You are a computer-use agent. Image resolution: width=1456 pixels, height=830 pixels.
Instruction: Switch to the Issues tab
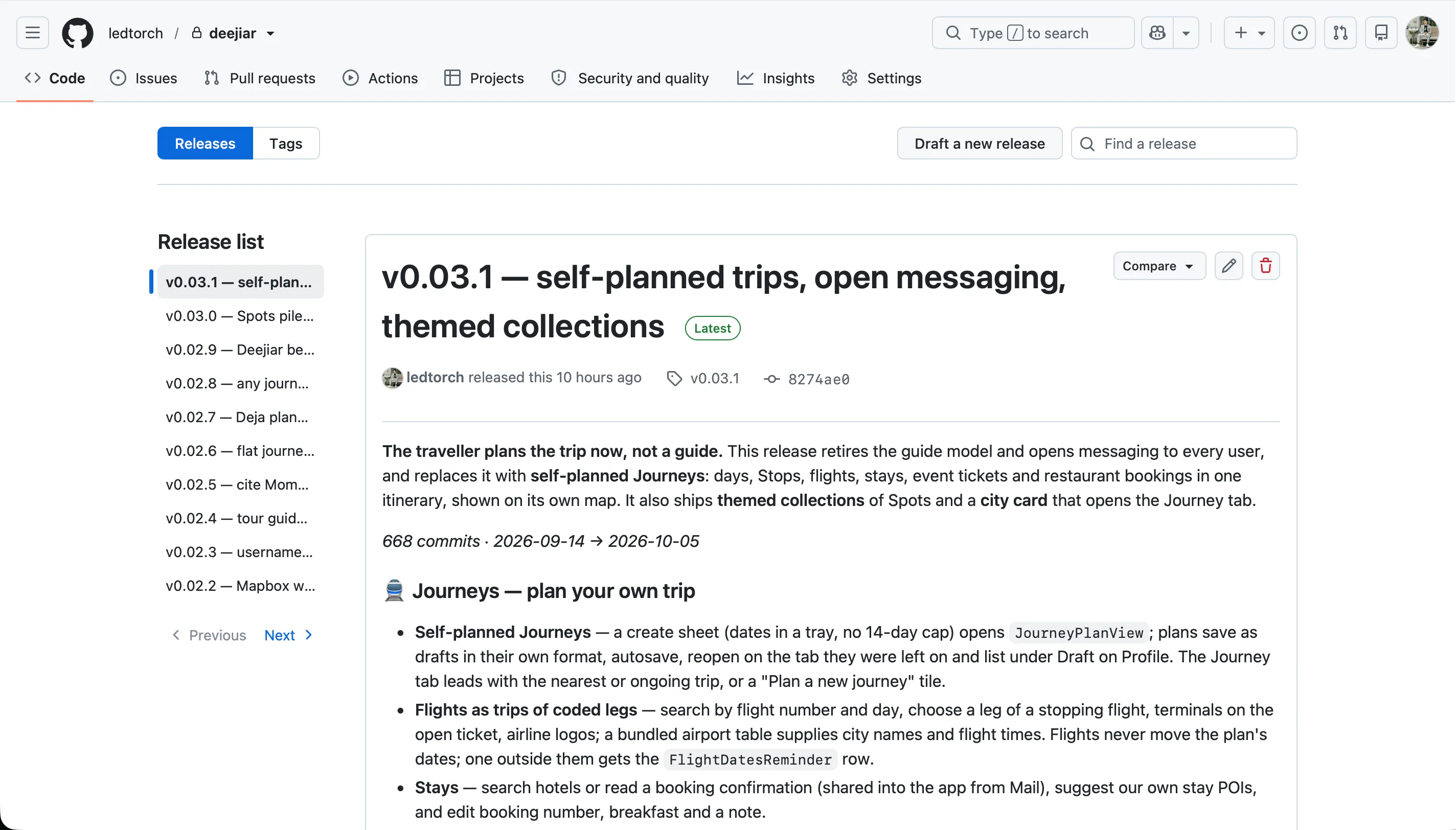point(144,78)
